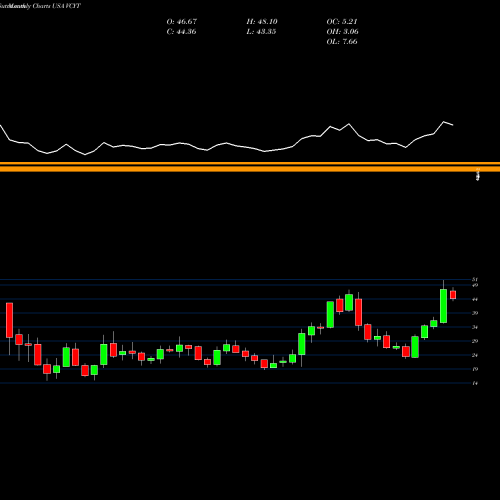
Task: Click the "O: 46.67" open price value
Action: [x=182, y=22]
